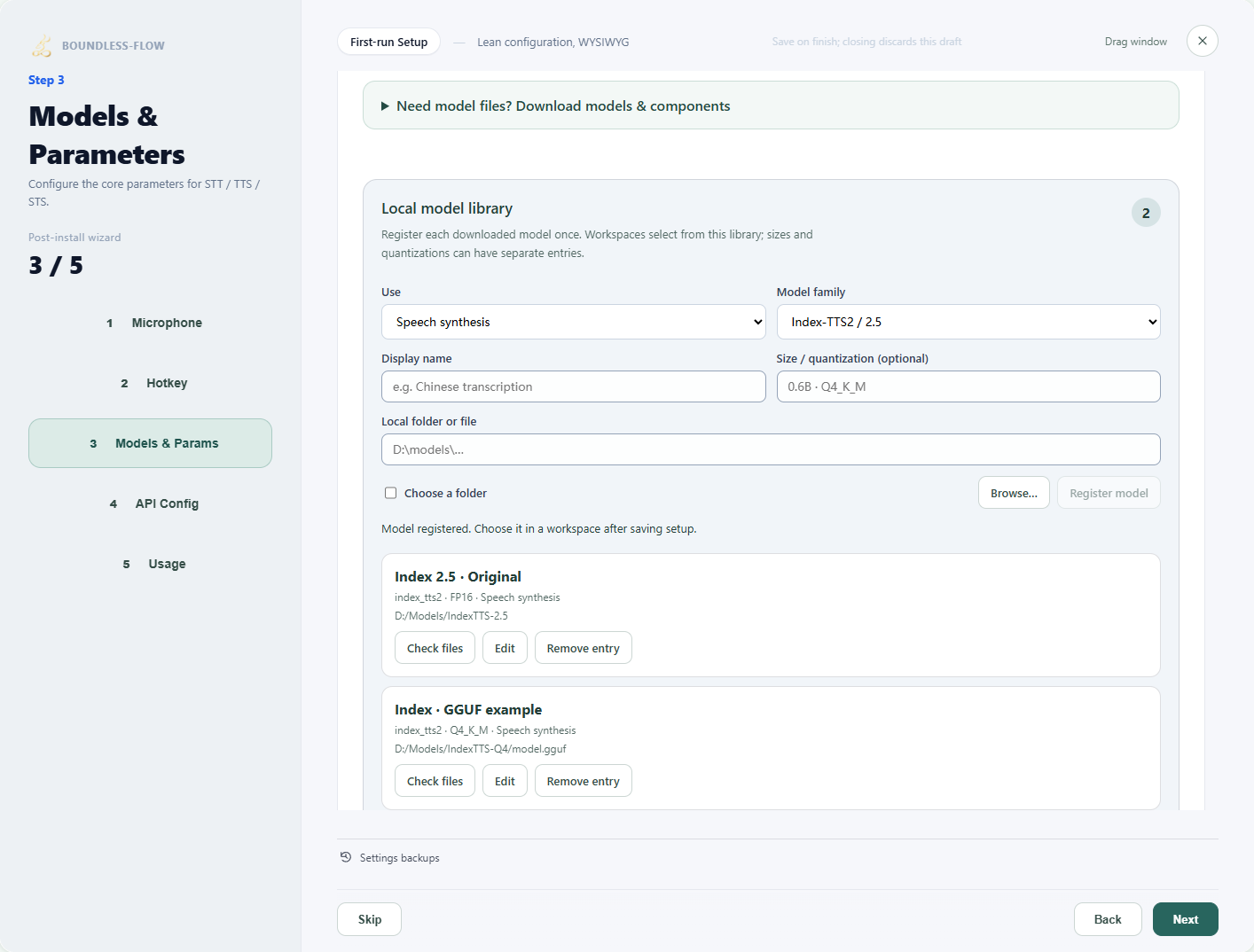Screen dimensions: 1254x952
Task: Go to Hotkey step
Action: (151, 383)
